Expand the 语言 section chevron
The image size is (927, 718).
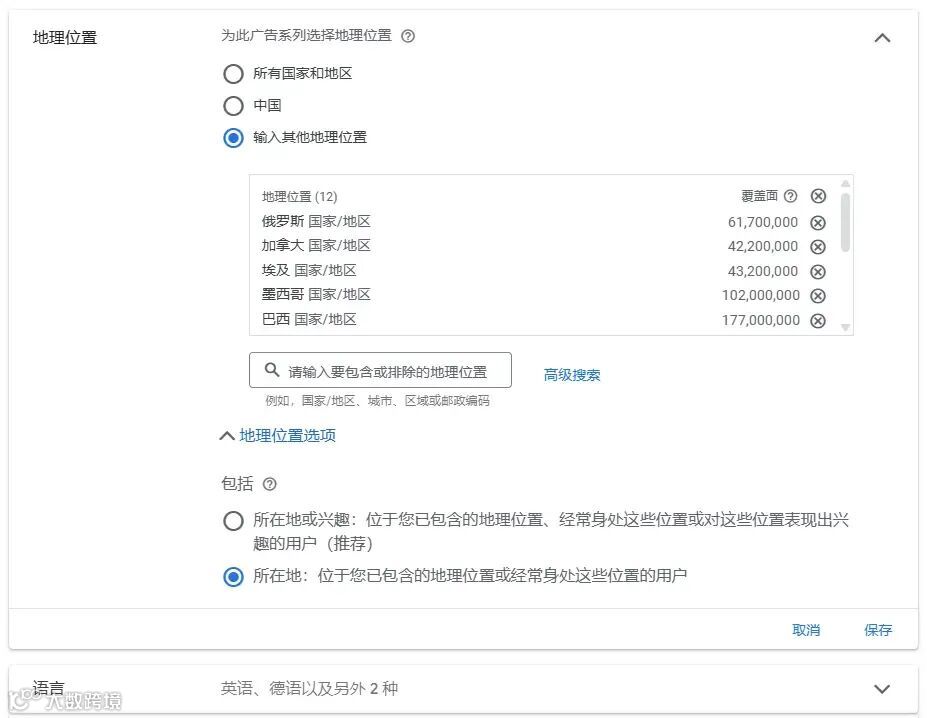pos(882,689)
